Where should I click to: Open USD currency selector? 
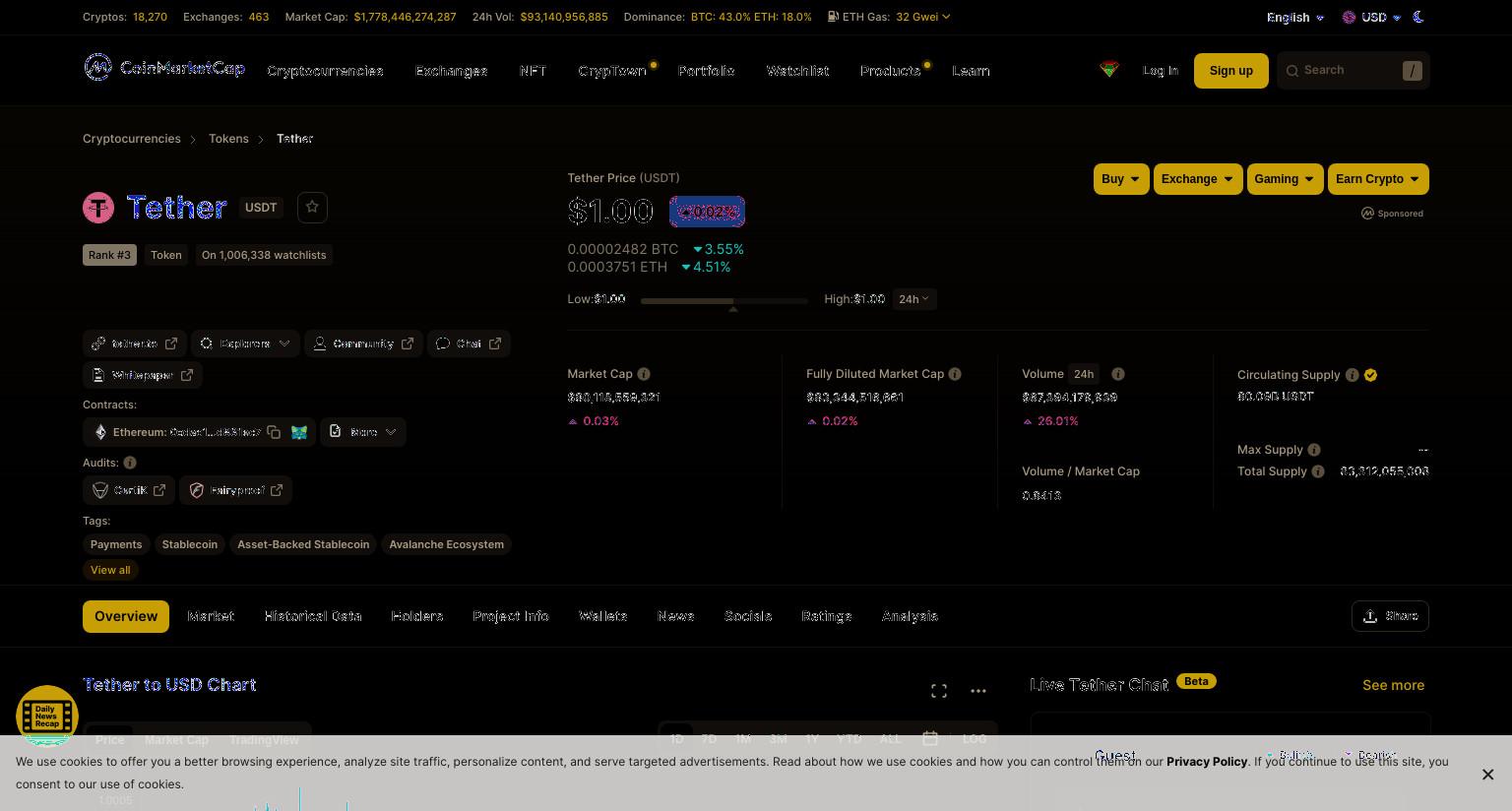(x=1372, y=18)
